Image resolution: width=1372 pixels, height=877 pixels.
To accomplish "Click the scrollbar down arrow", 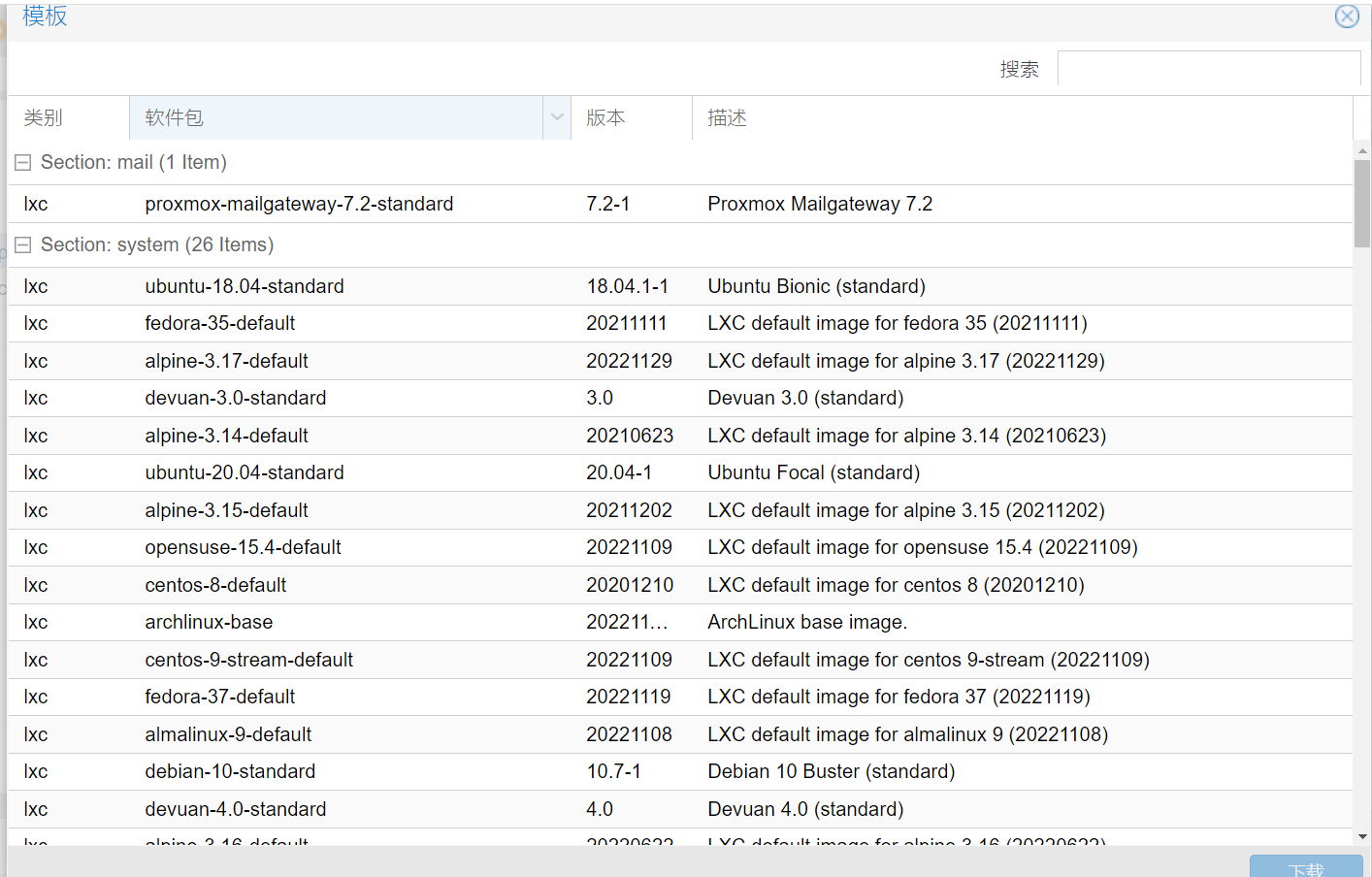I will pos(1362,836).
